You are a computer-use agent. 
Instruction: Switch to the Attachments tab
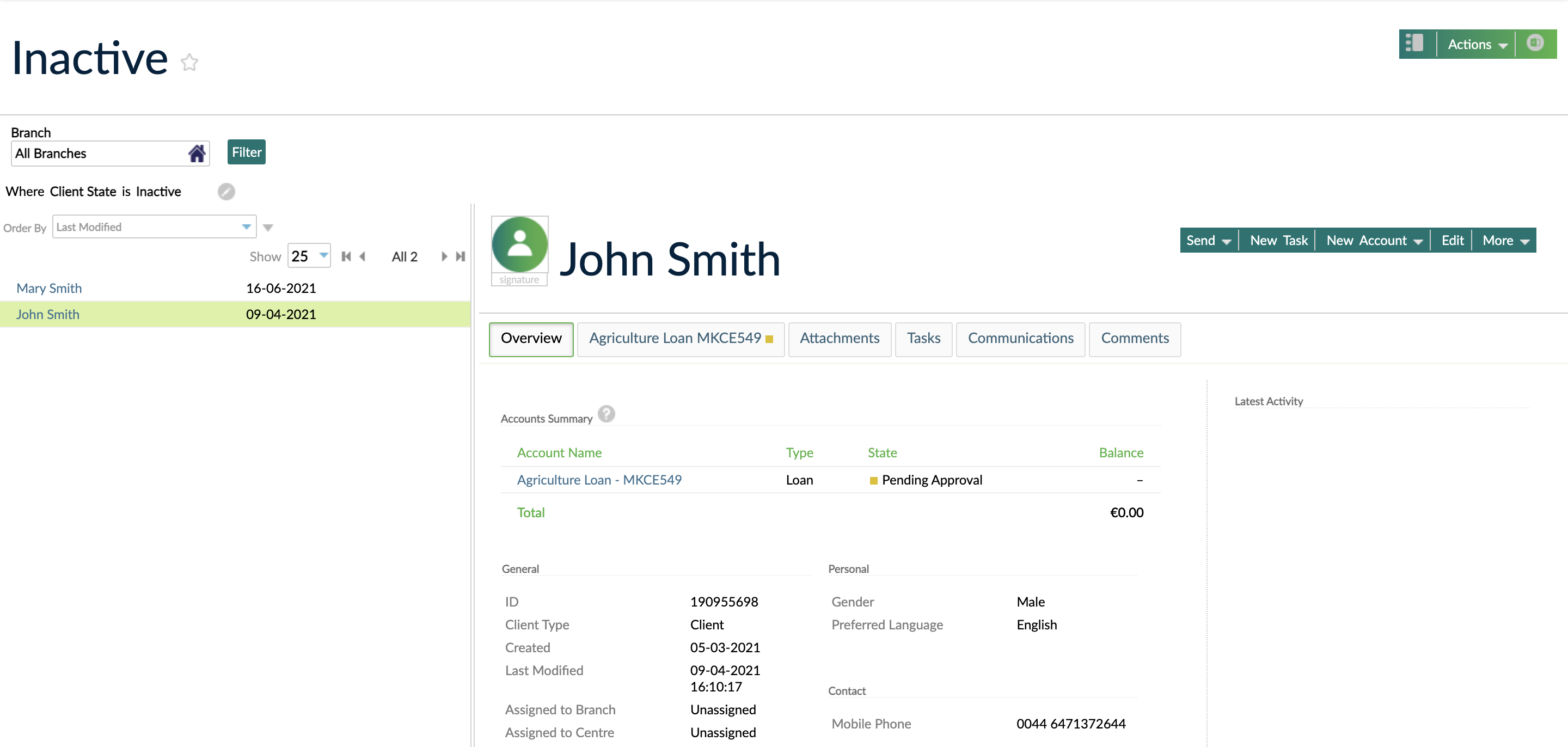pos(839,339)
